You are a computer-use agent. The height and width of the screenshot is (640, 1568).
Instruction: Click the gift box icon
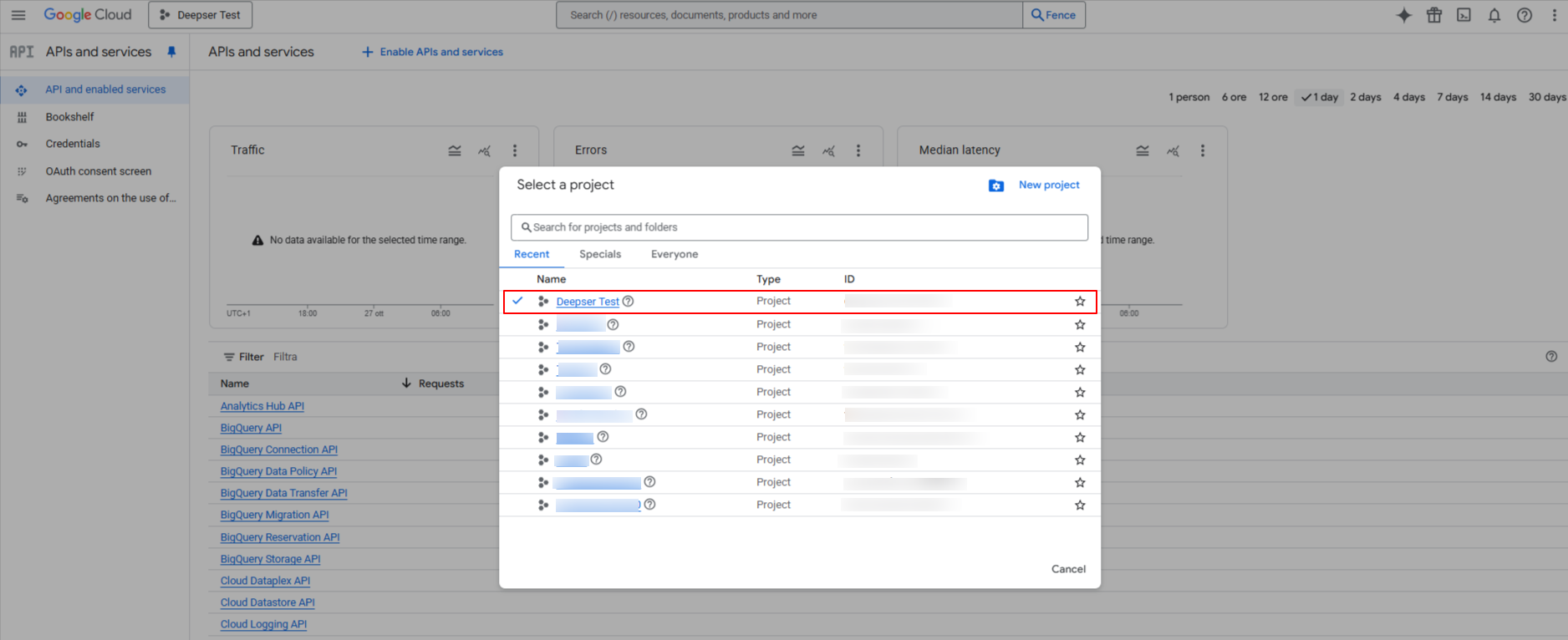pos(1434,15)
